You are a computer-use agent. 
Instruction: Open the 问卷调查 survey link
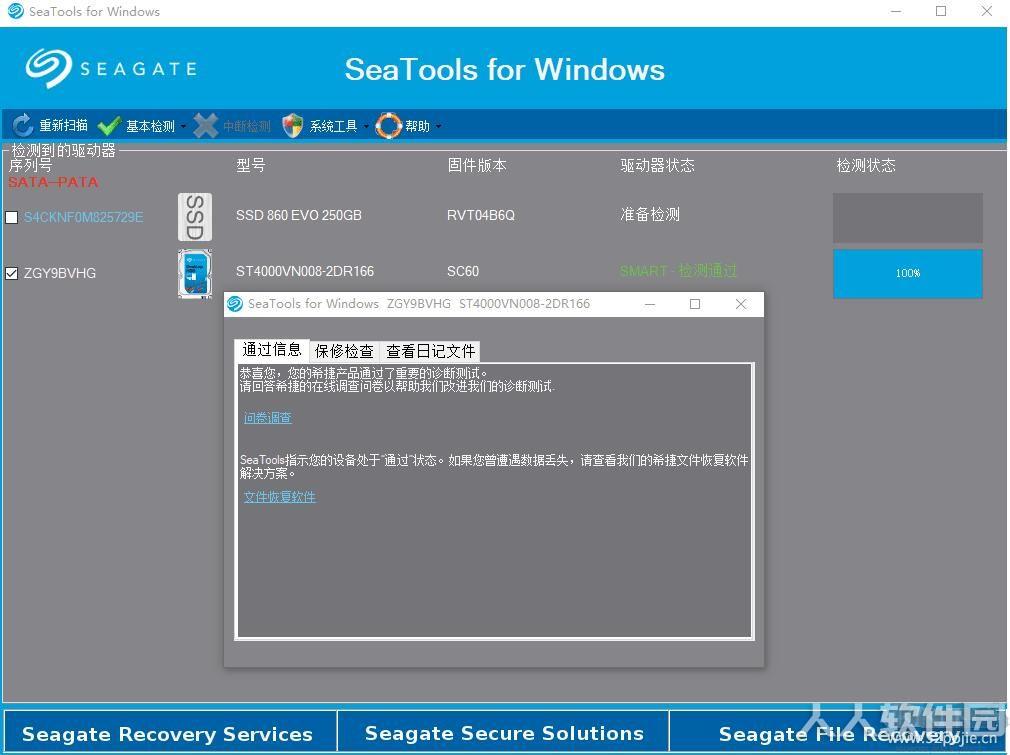coord(267,418)
